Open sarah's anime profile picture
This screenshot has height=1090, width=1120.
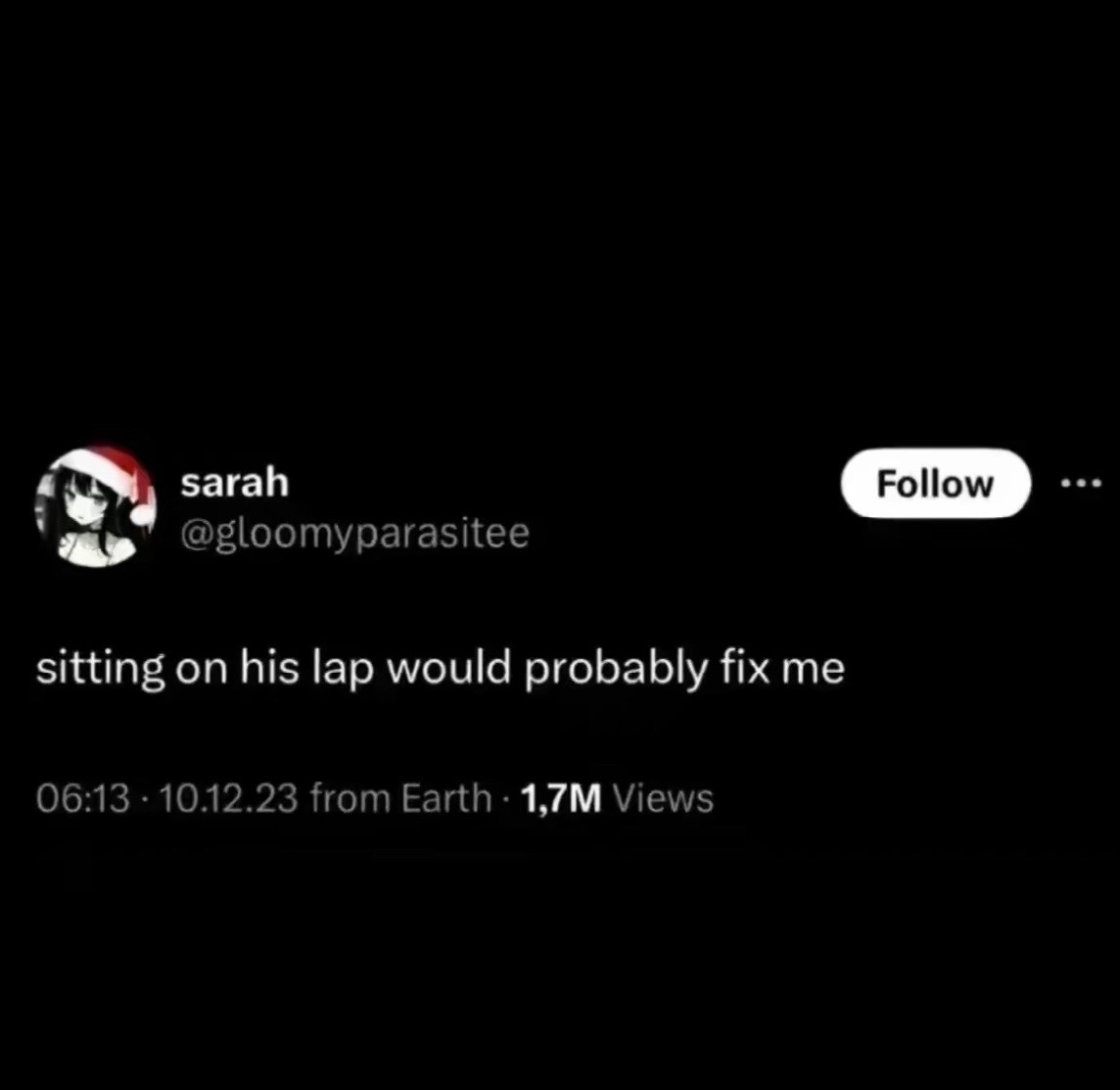click(96, 506)
